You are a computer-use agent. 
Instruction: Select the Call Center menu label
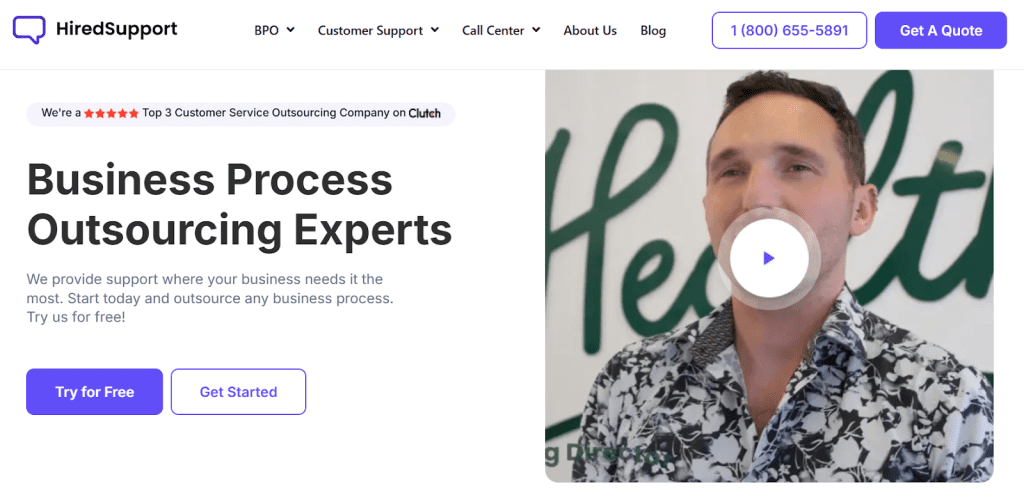[x=493, y=30]
